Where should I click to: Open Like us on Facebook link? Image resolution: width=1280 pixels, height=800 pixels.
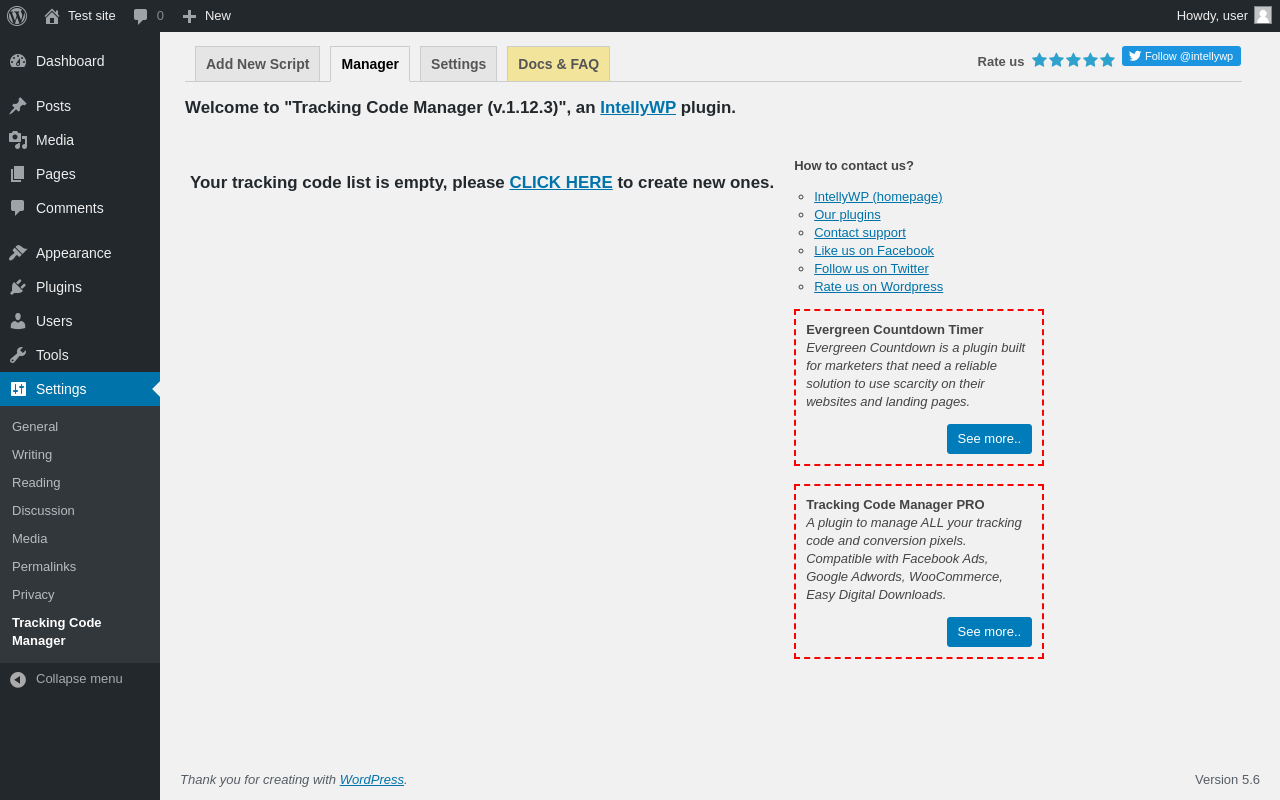tap(874, 251)
